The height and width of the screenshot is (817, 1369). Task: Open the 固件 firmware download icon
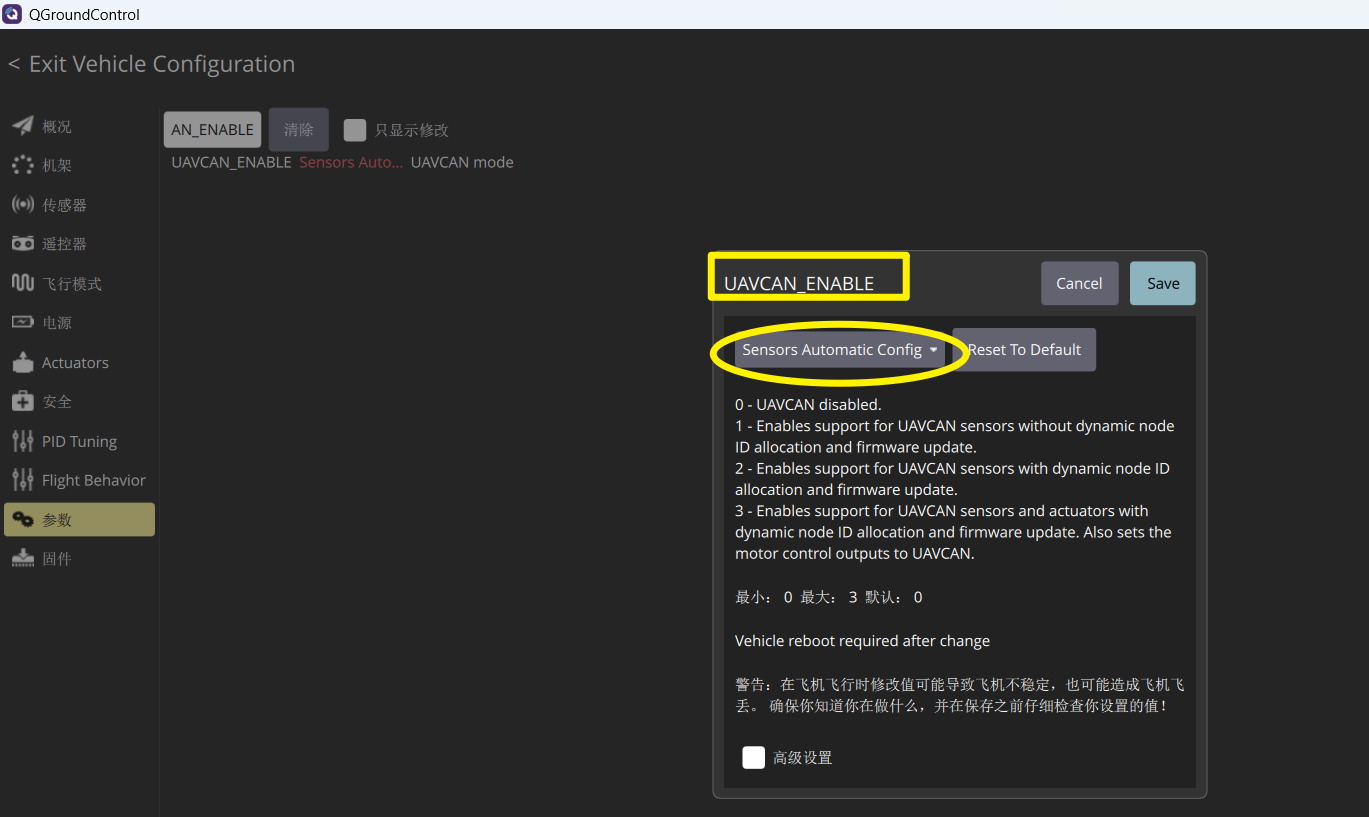click(x=22, y=558)
